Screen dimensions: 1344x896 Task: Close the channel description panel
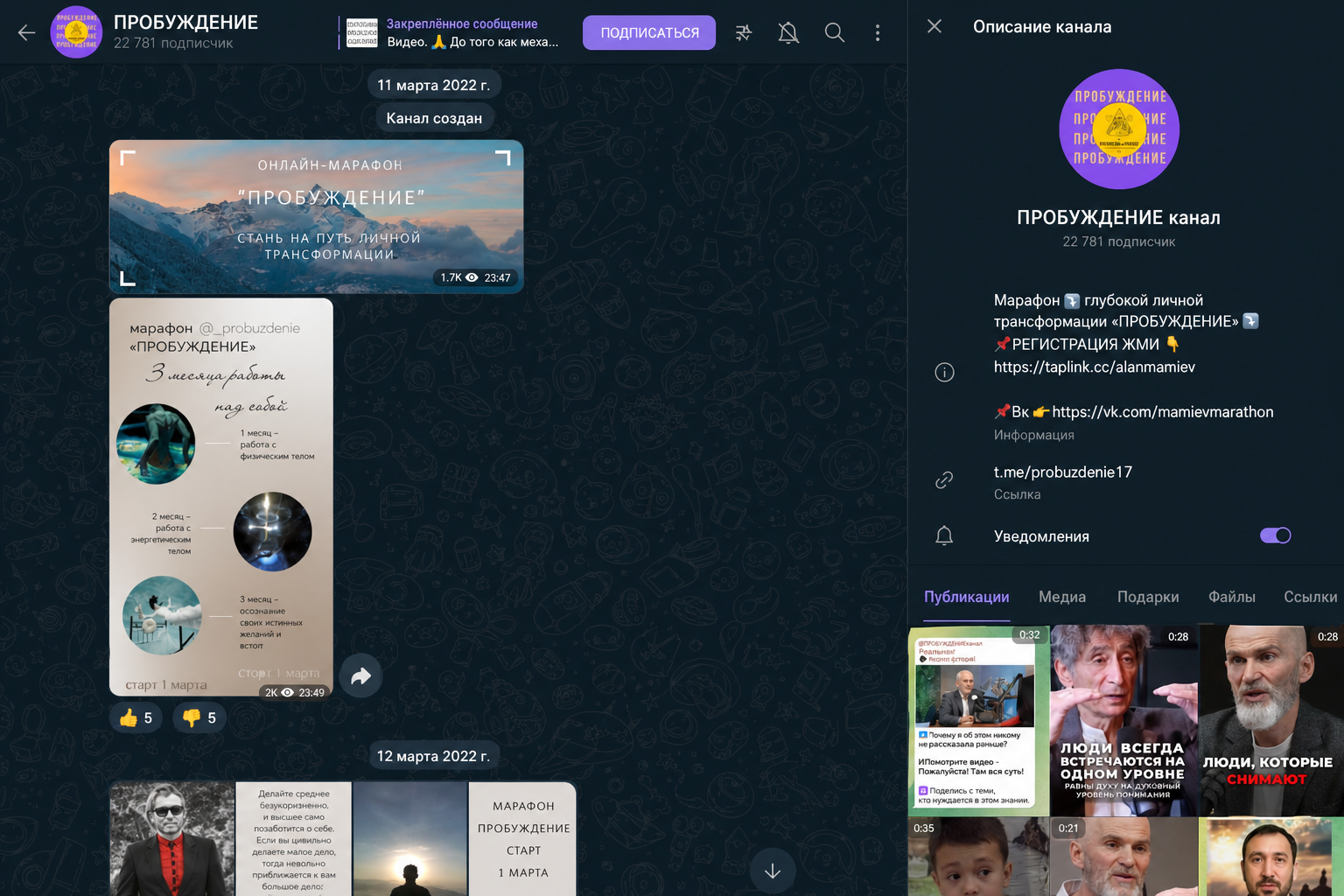pyautogui.click(x=934, y=26)
